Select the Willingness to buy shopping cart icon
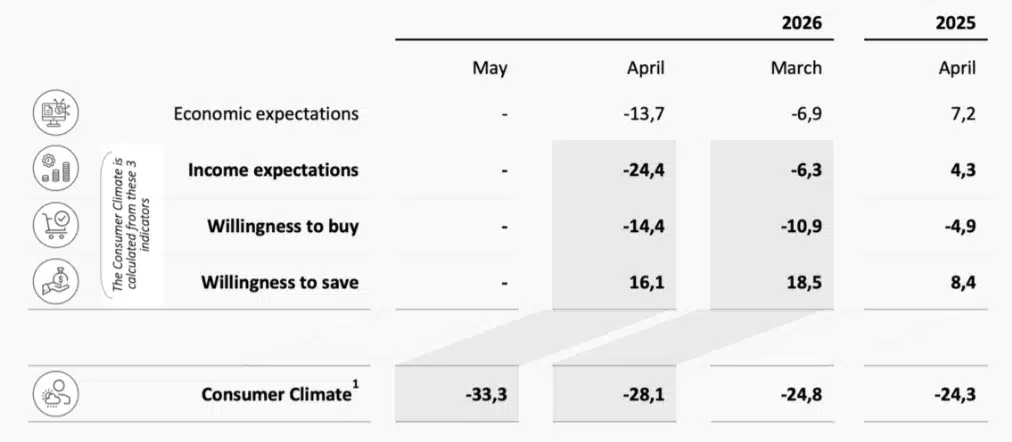The height and width of the screenshot is (442, 1012). coord(56,226)
